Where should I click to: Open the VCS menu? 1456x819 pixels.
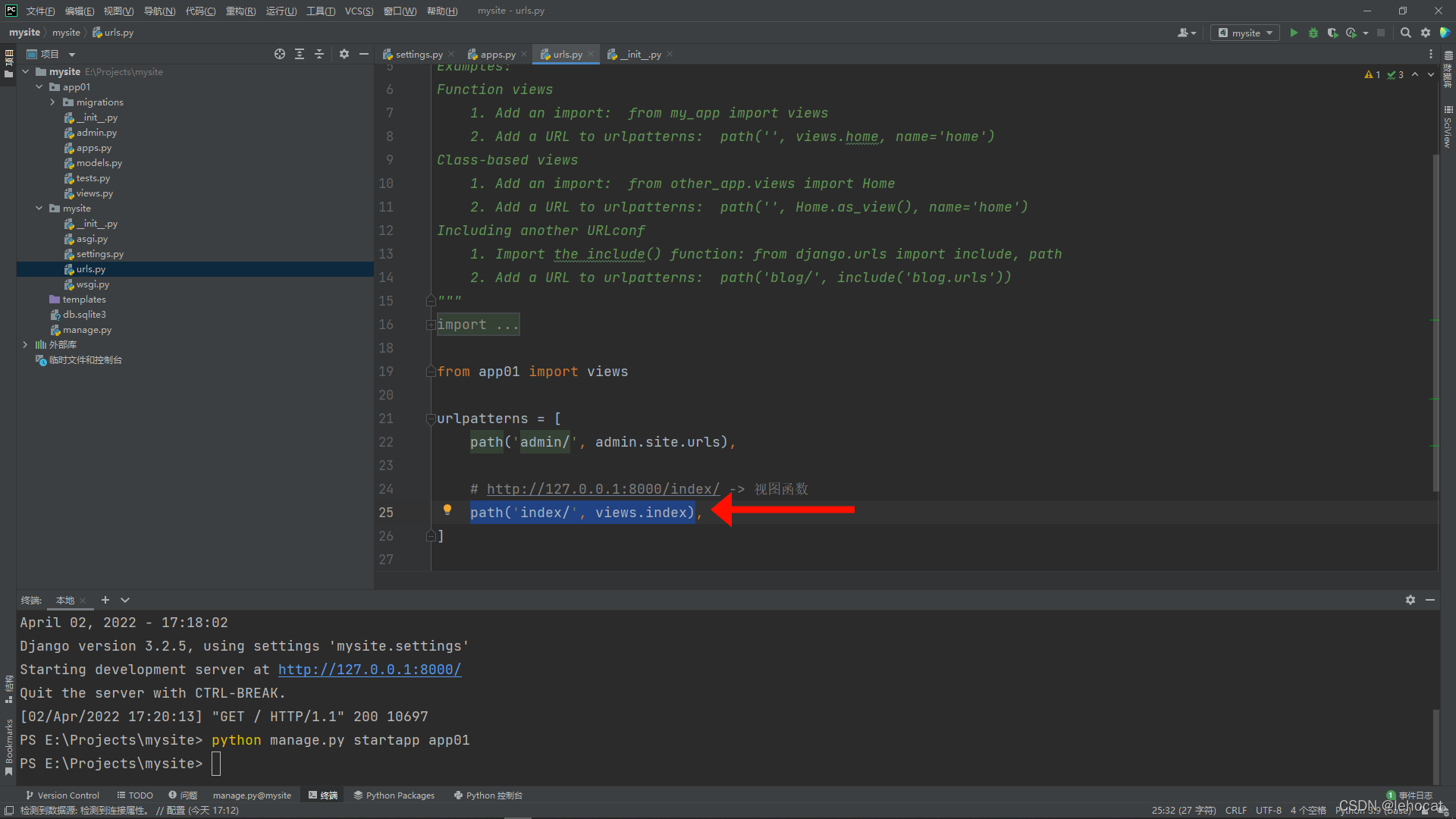click(x=359, y=11)
